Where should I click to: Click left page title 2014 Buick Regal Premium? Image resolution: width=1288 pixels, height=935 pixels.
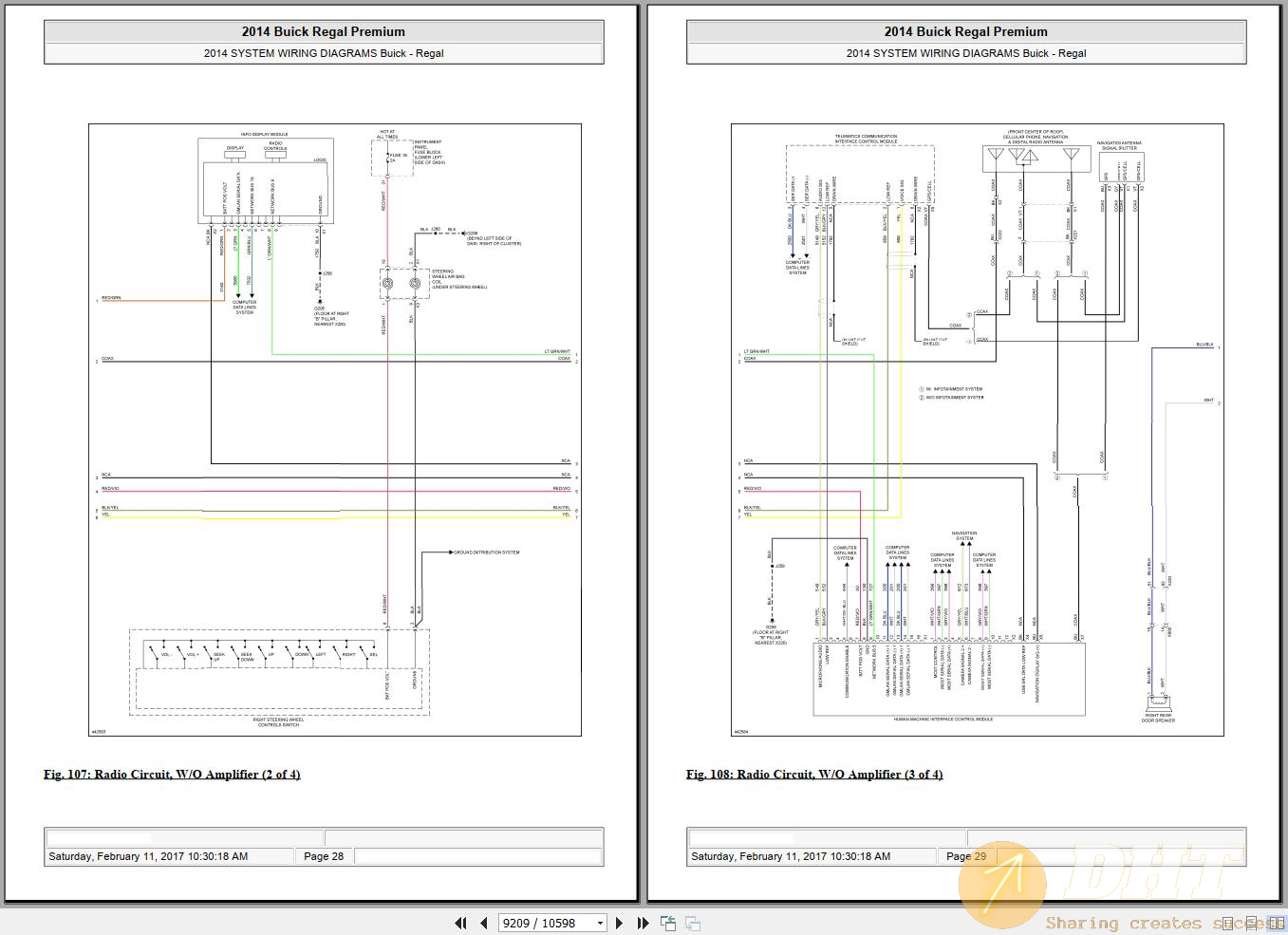click(x=324, y=31)
